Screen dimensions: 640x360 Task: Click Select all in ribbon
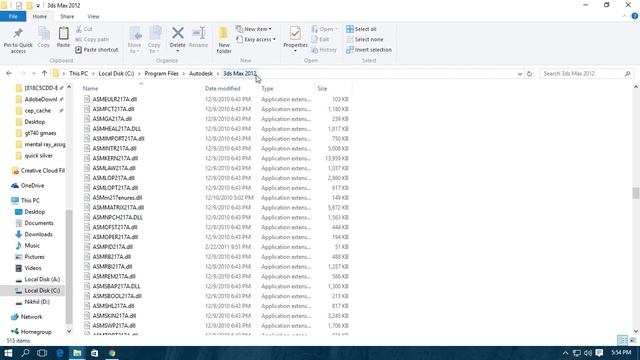pyautogui.click(x=361, y=29)
